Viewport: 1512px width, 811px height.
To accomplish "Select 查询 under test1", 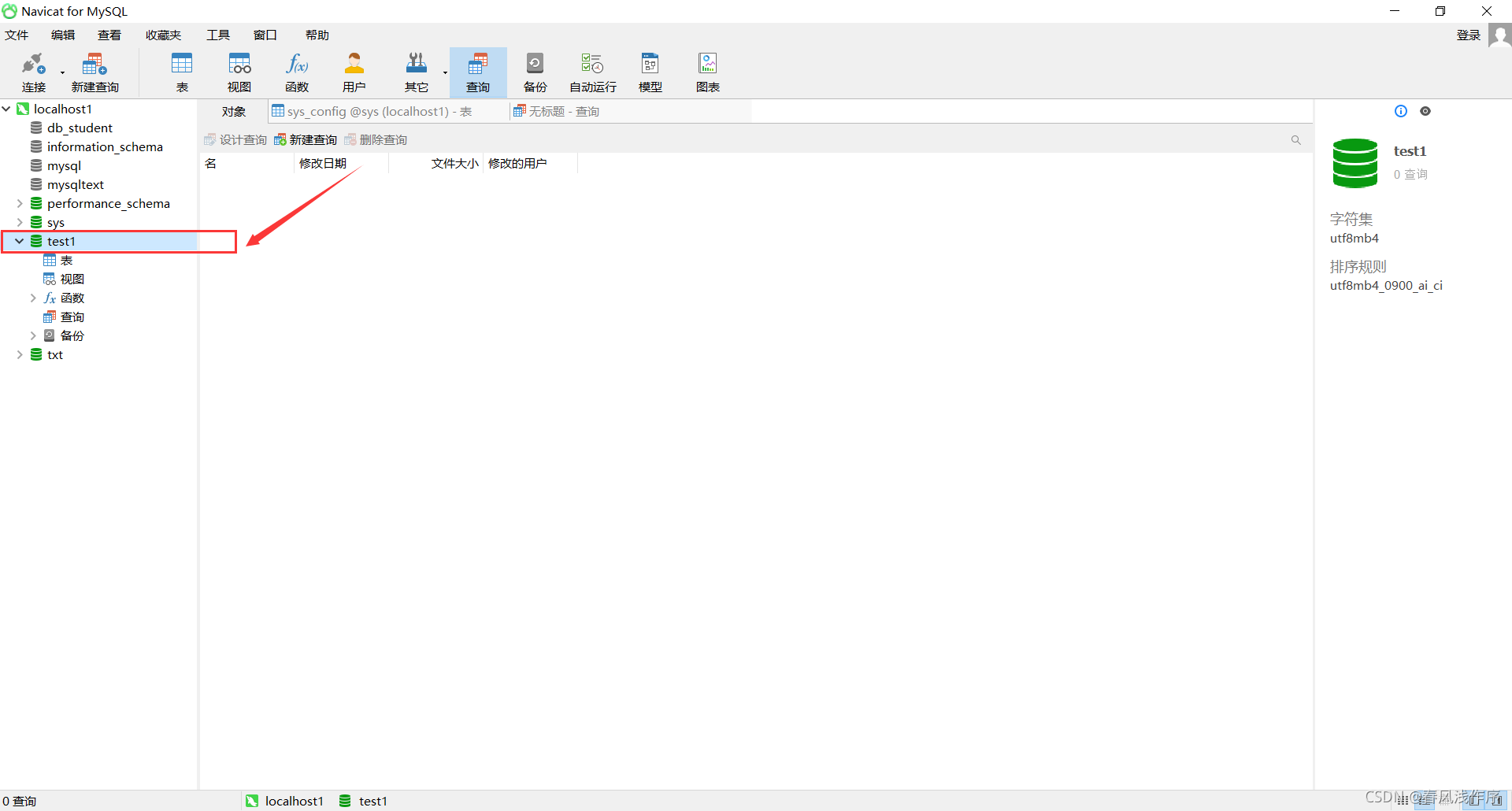I will pyautogui.click(x=72, y=317).
